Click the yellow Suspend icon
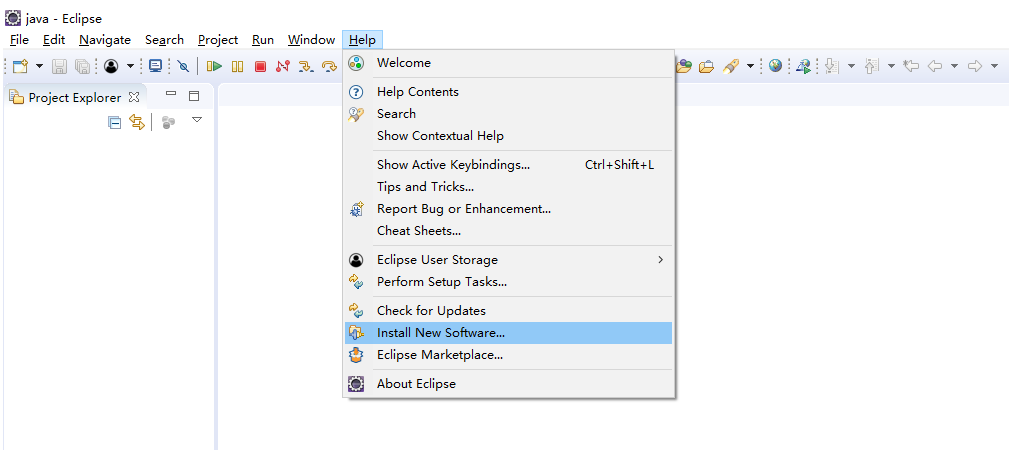 click(237, 66)
